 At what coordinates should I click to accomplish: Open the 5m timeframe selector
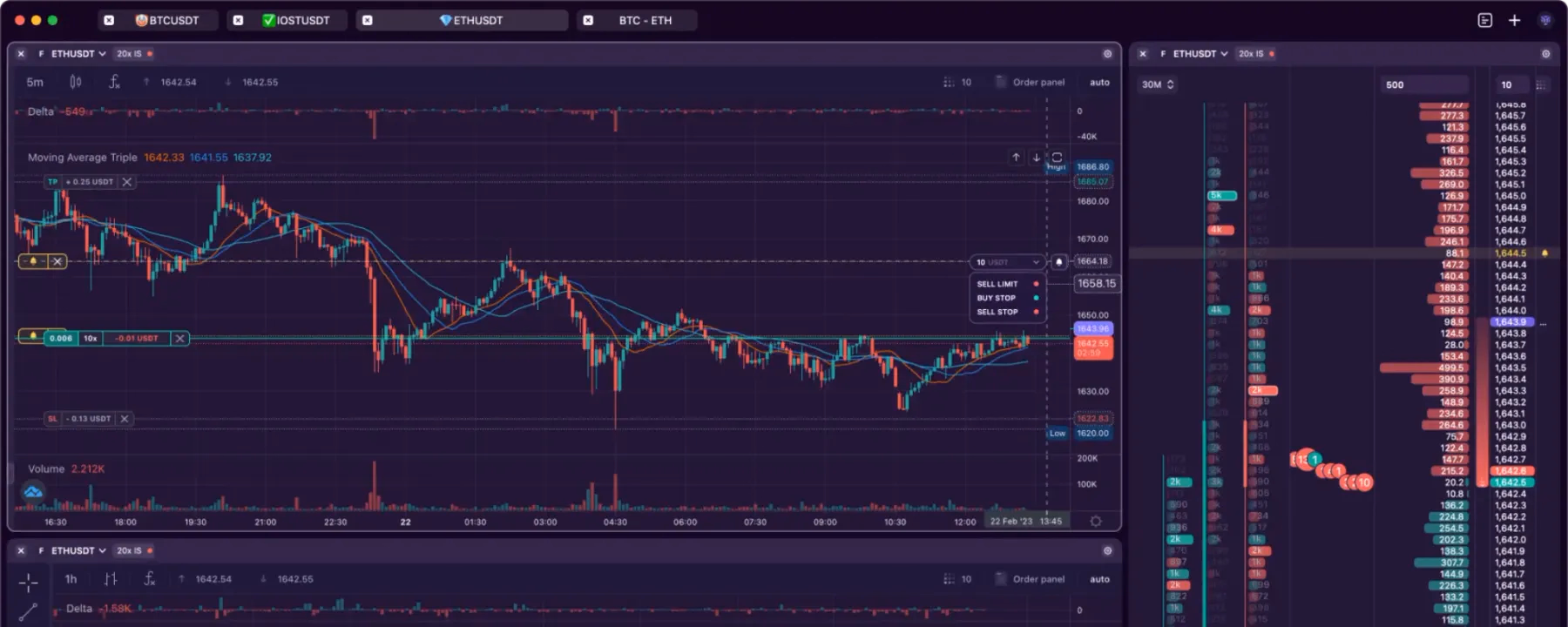tap(35, 82)
